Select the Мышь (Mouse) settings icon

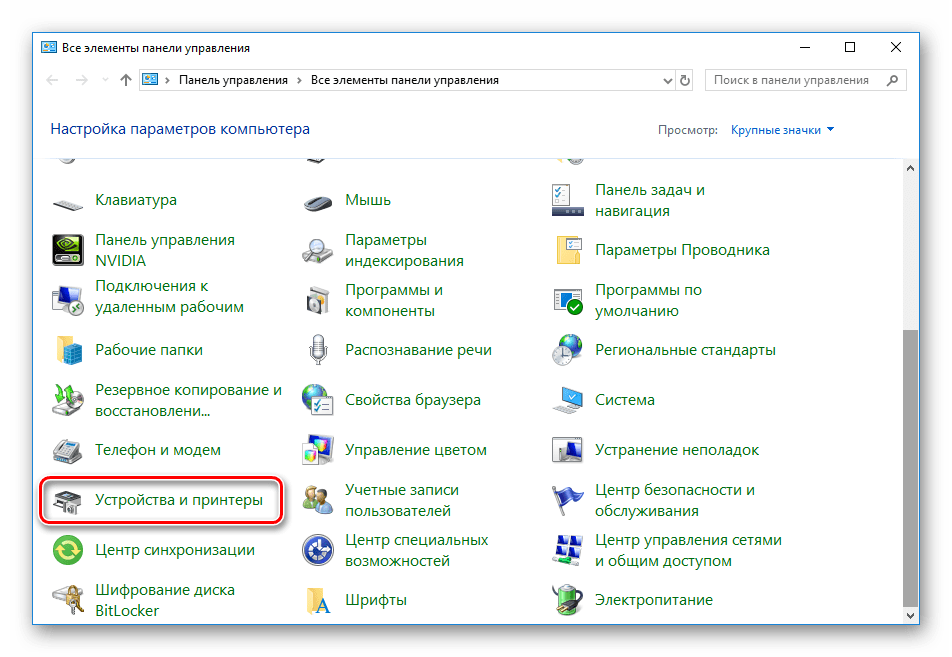click(x=368, y=199)
